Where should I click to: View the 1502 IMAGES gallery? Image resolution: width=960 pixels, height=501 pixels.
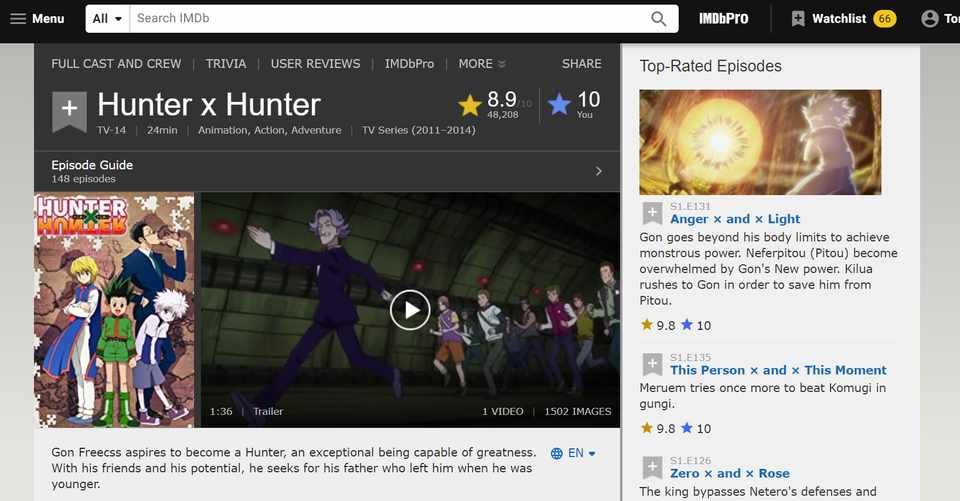point(578,412)
